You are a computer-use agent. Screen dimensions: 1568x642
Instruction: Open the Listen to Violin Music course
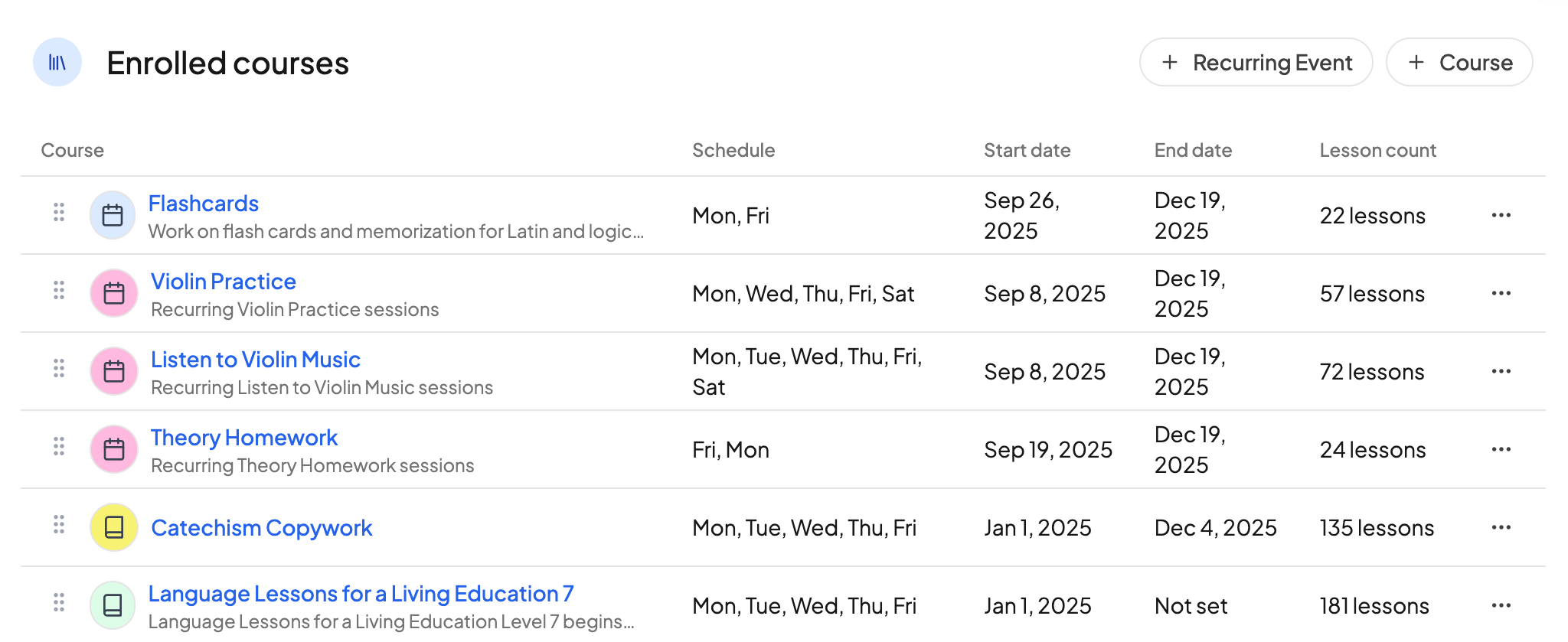point(256,360)
